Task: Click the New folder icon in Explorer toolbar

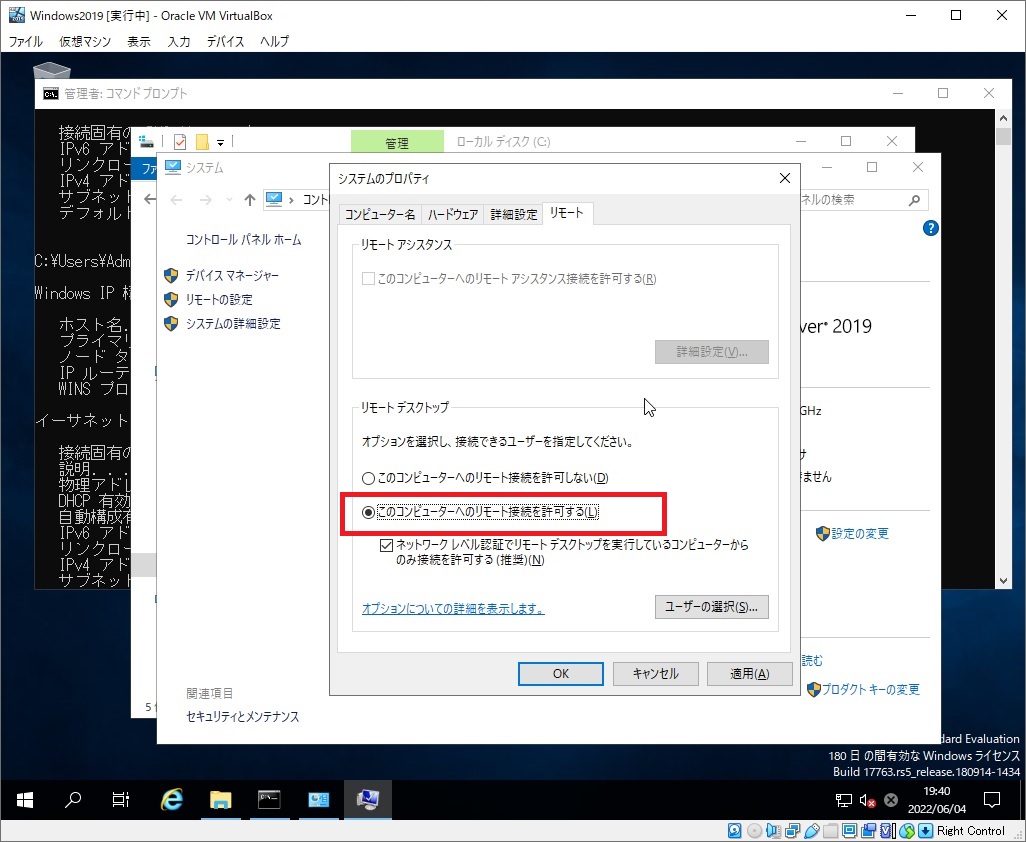Action: coord(202,141)
